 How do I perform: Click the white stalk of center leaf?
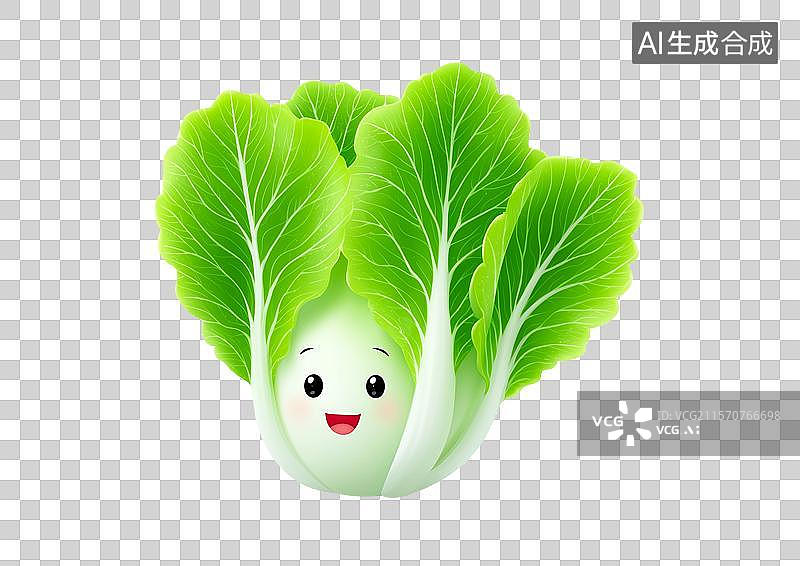[420, 420]
